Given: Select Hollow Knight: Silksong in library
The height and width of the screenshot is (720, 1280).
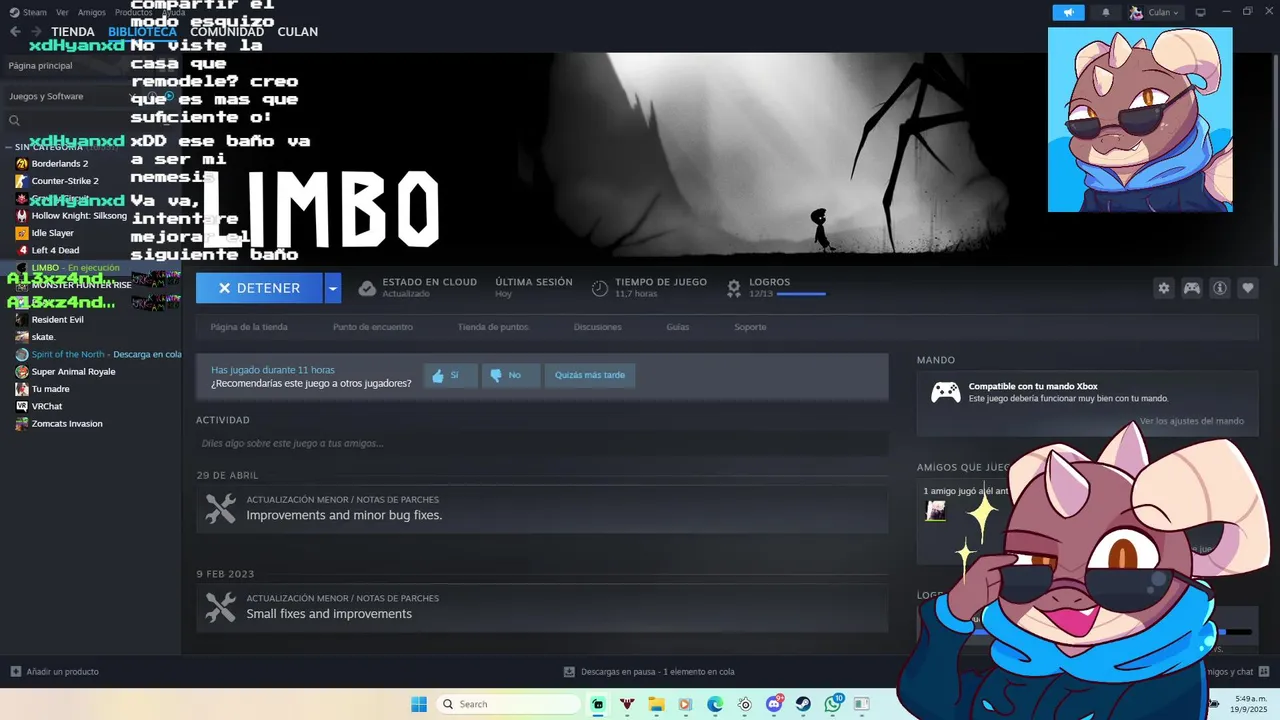Looking at the screenshot, I should 79,216.
